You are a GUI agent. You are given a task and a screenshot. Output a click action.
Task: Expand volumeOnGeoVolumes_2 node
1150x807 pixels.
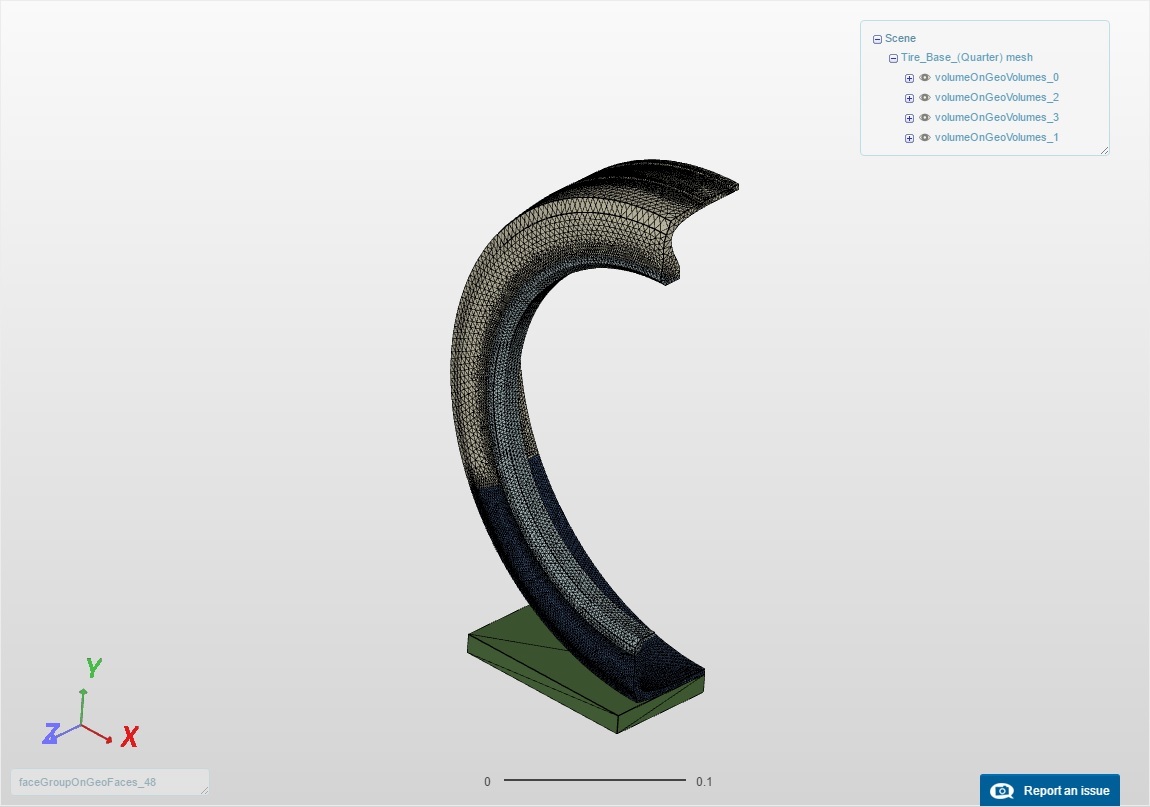coord(909,98)
